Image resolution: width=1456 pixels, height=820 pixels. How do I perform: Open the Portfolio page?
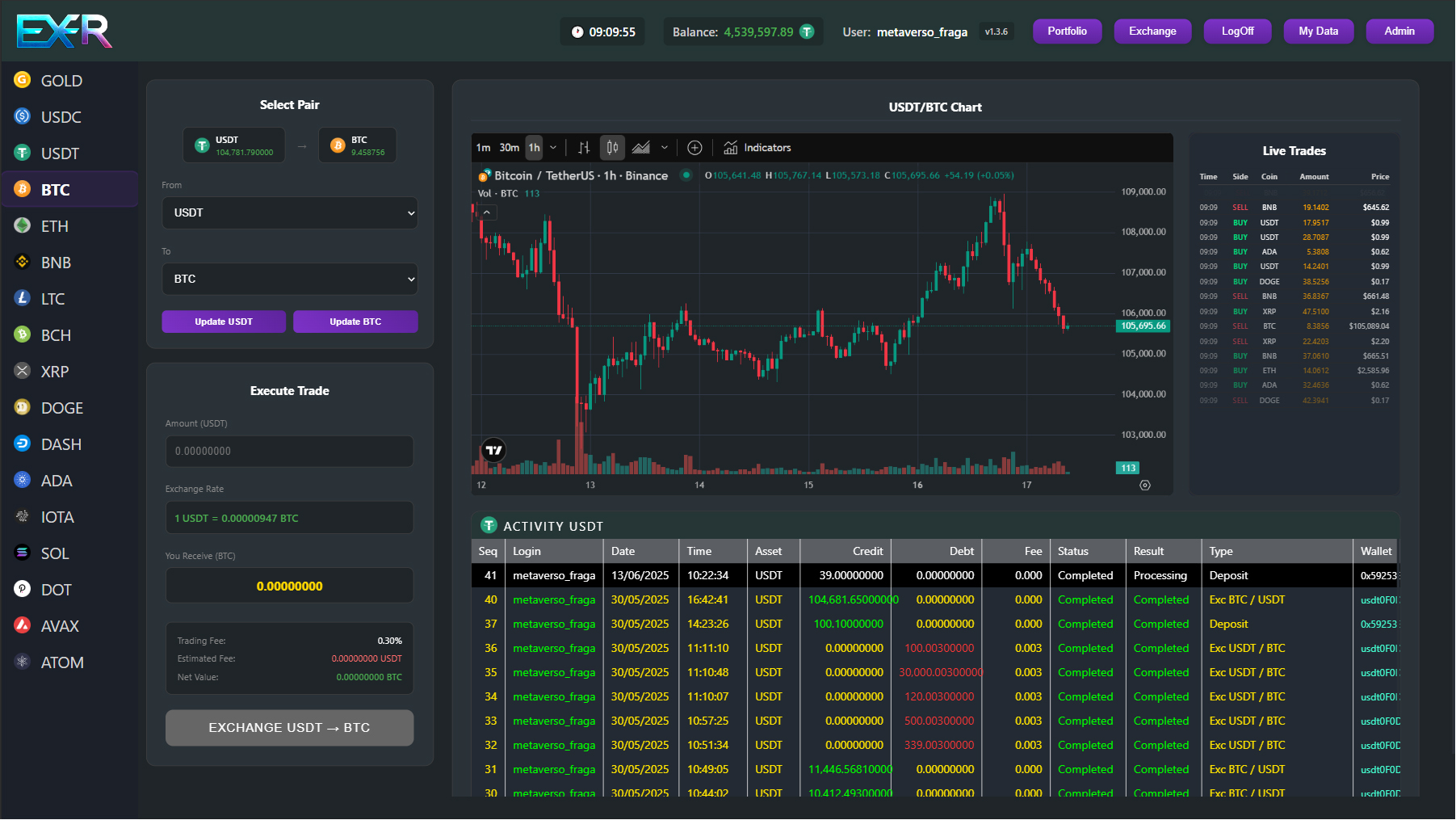(x=1068, y=32)
